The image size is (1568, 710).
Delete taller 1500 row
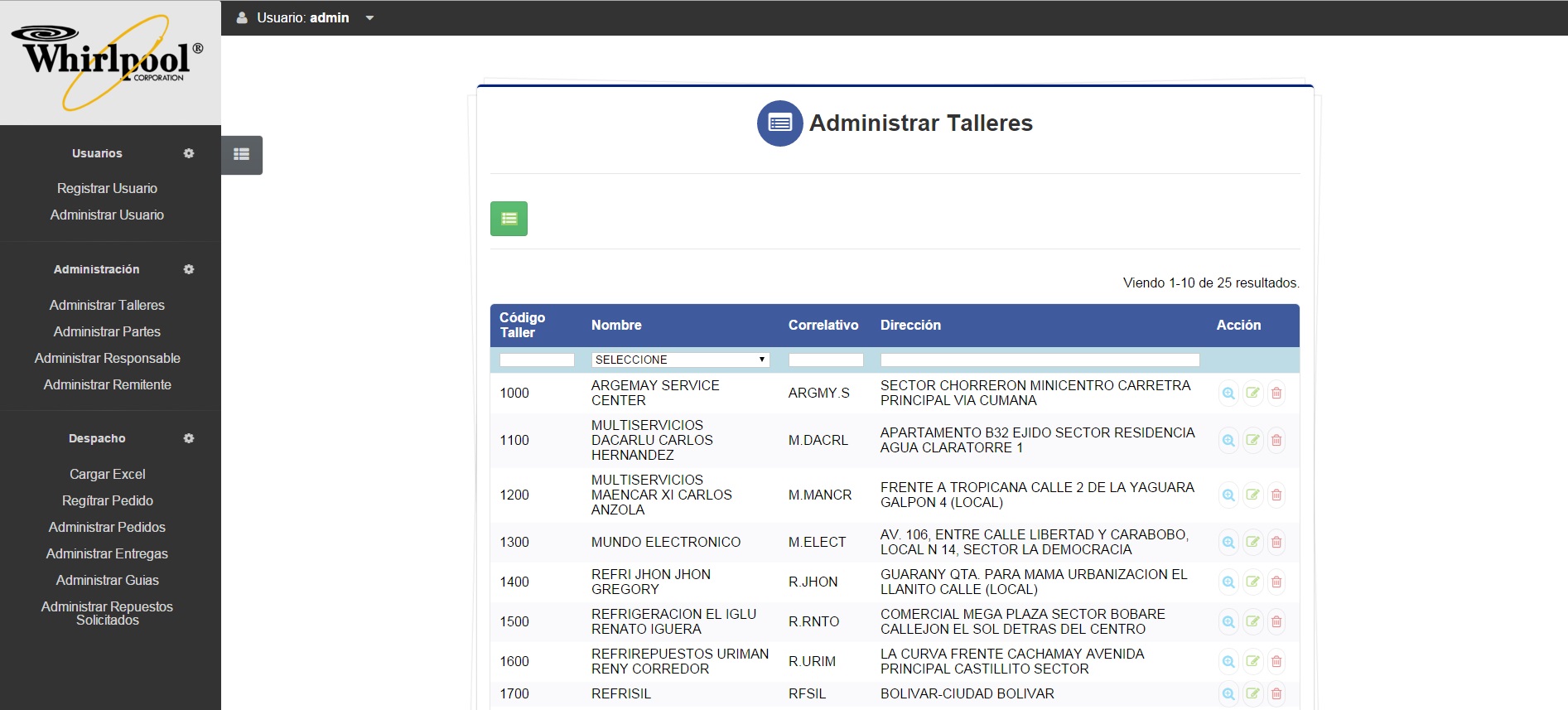click(x=1276, y=621)
